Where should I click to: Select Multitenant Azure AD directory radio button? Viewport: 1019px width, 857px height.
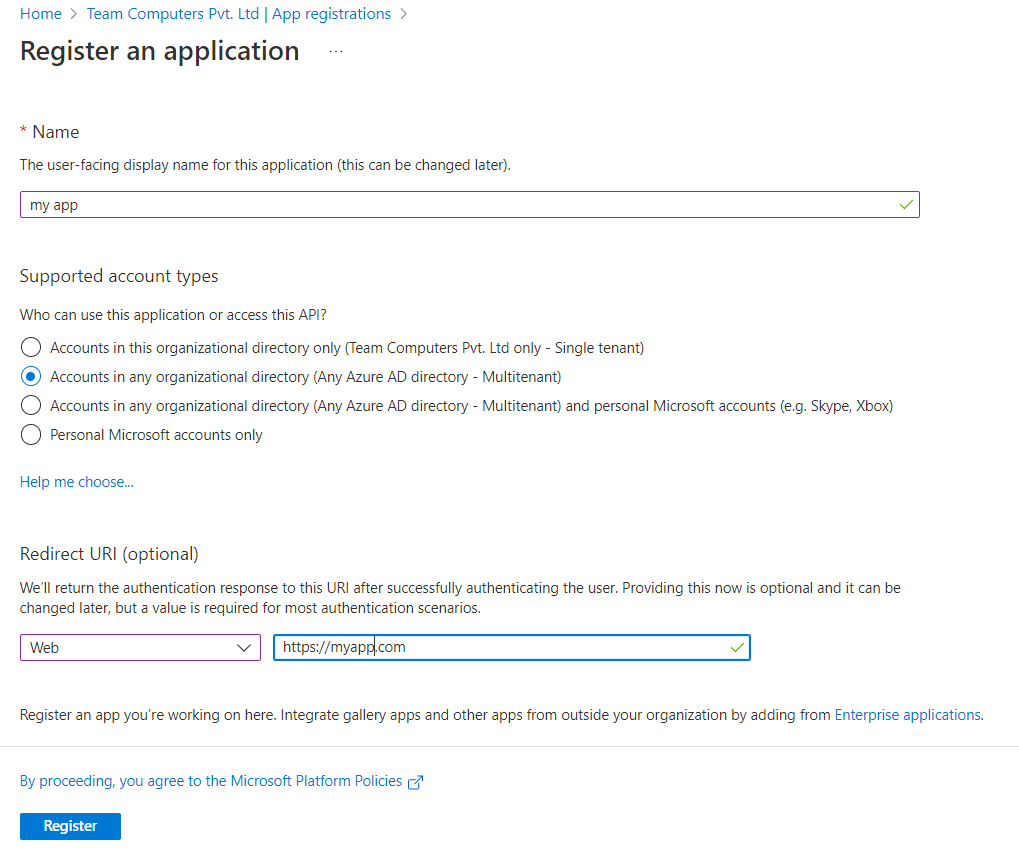point(31,377)
